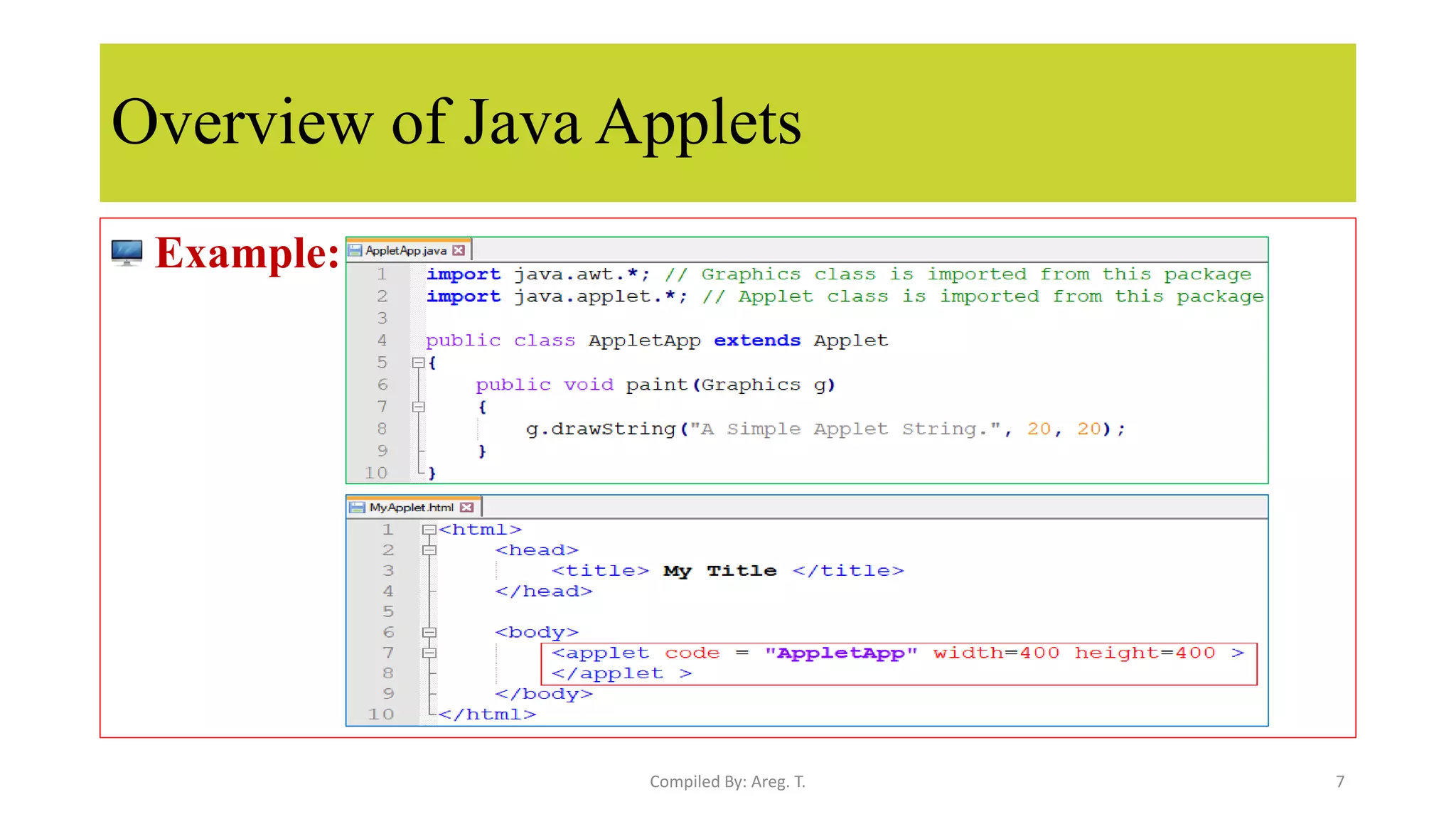The image size is (1456, 819).
Task: Click the 'Overview of Java Applets' title
Action: (x=456, y=122)
